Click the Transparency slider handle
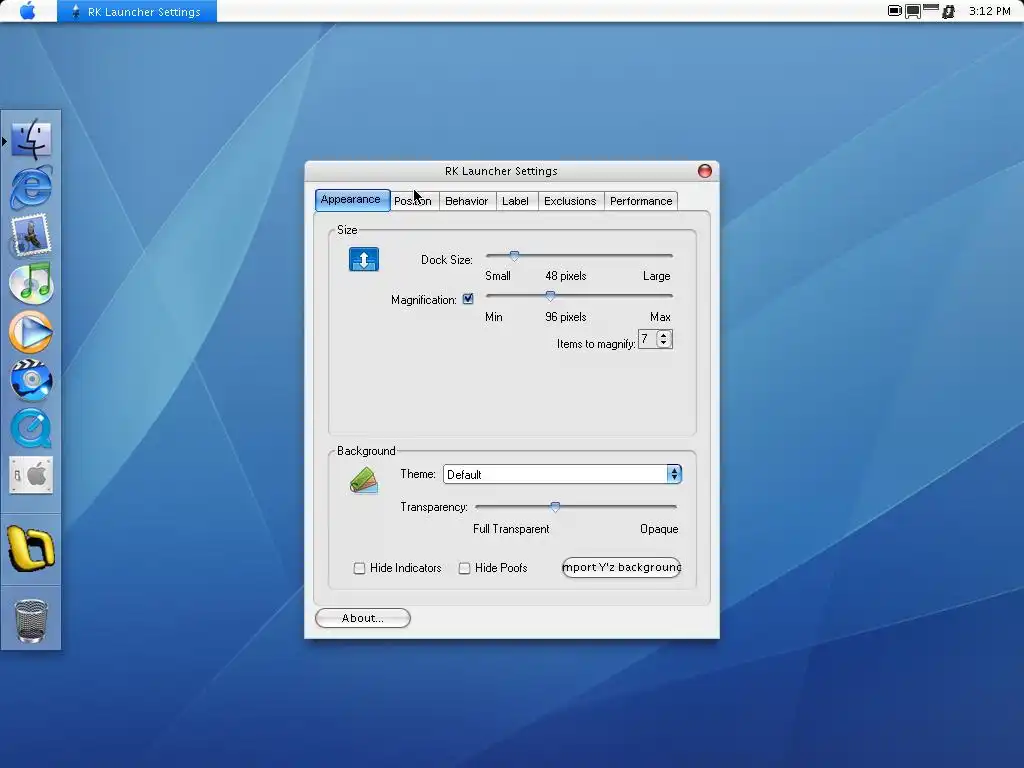The height and width of the screenshot is (768, 1024). pyautogui.click(x=555, y=507)
